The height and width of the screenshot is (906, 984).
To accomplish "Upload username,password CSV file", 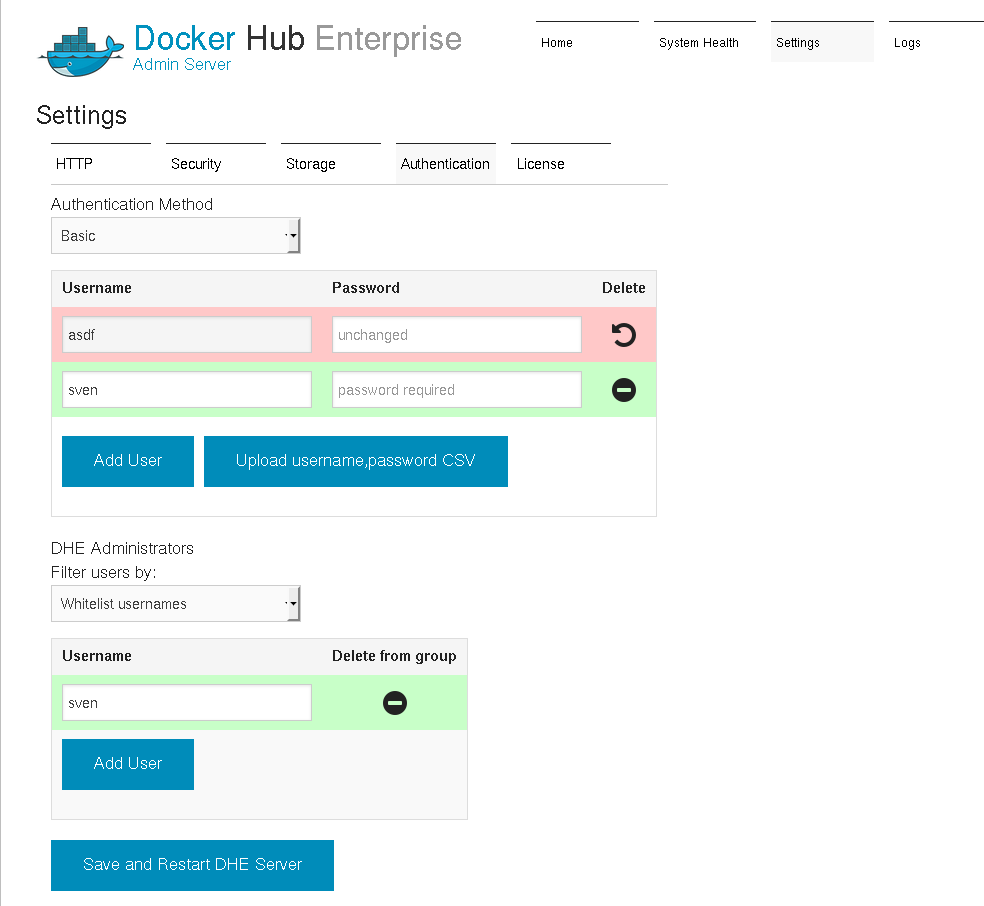I will 356,461.
